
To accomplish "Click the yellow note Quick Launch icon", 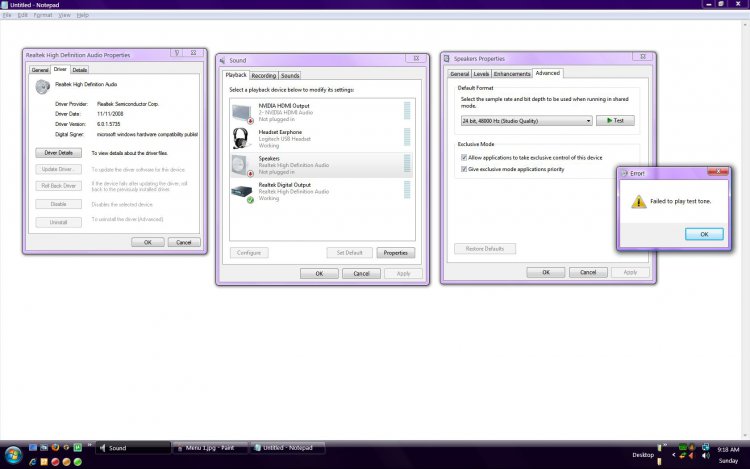I will 44,462.
